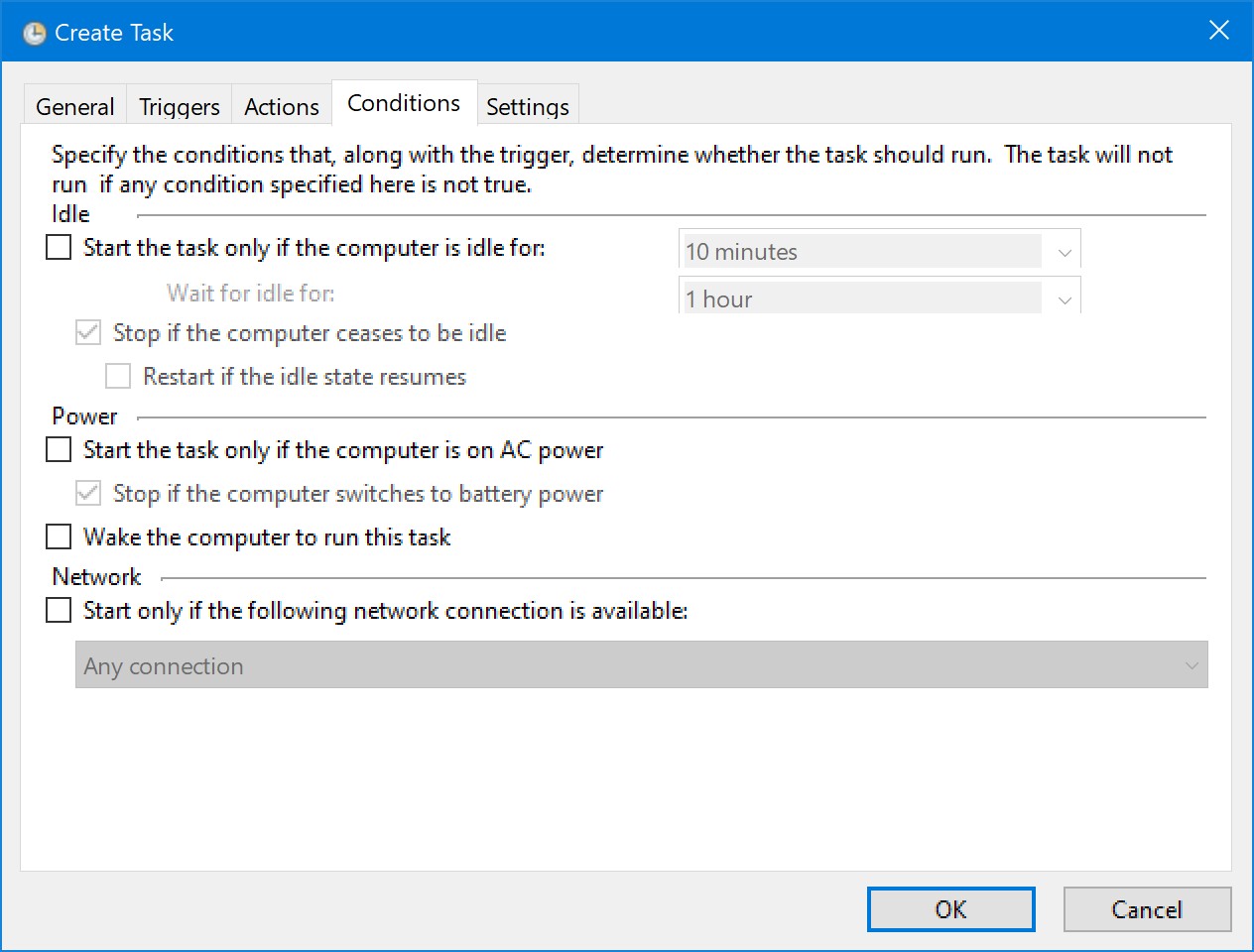The height and width of the screenshot is (952, 1254).
Task: Select the Conditions tab
Action: [404, 103]
